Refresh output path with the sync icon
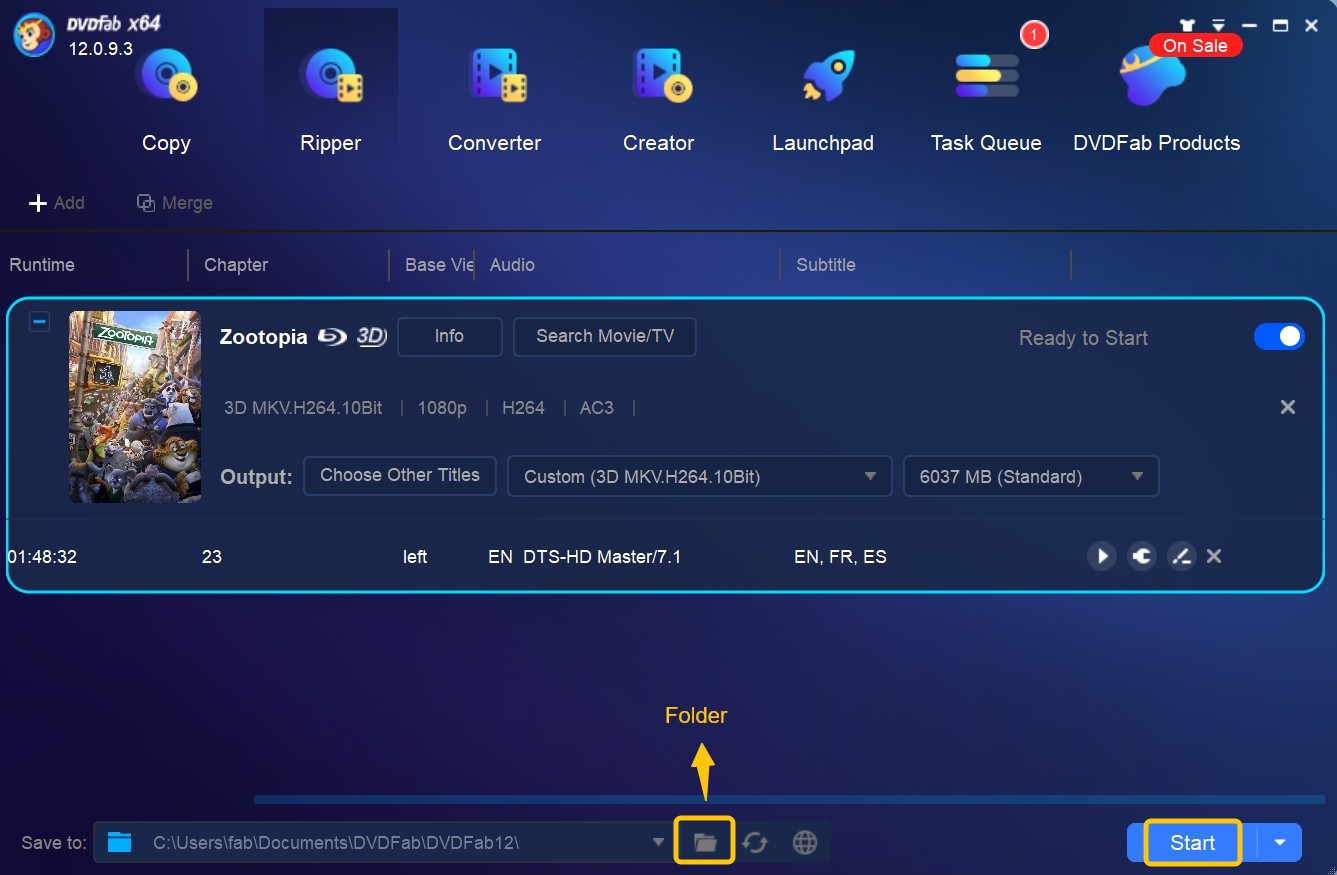The height and width of the screenshot is (875, 1337). (x=755, y=842)
